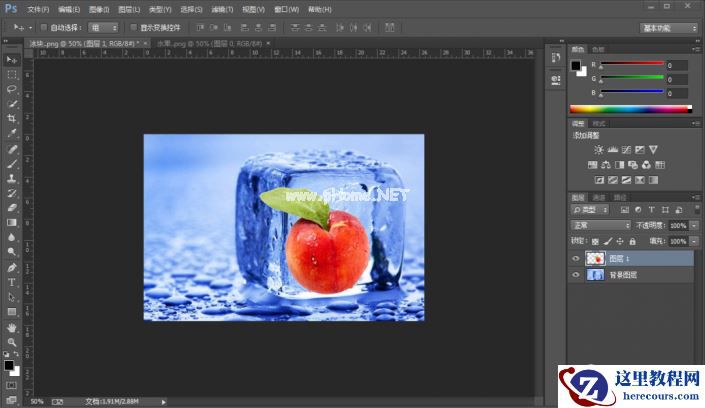
Task: Open the 滤镜(T) menu
Action: click(222, 9)
